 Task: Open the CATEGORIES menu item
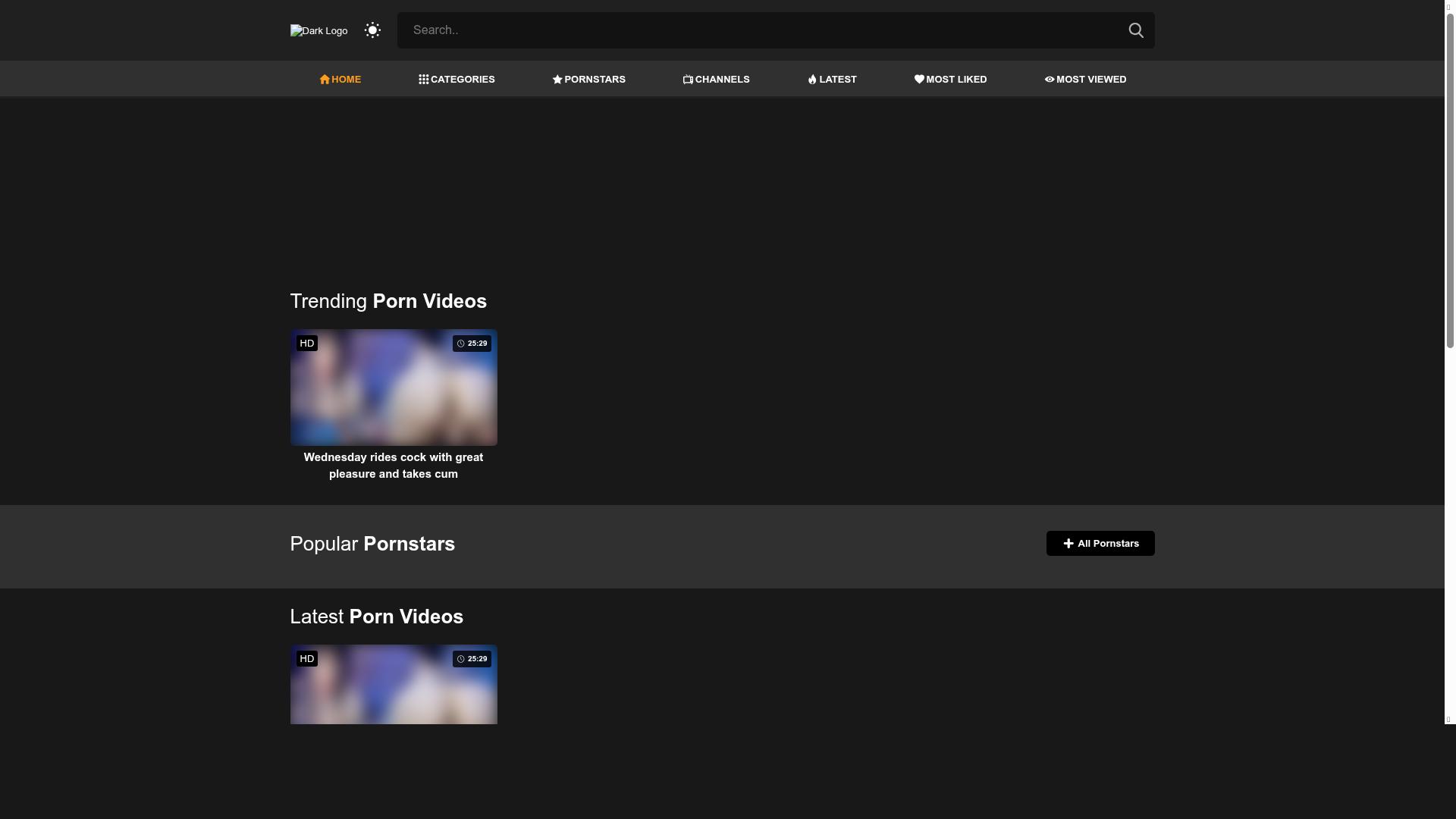(463, 80)
